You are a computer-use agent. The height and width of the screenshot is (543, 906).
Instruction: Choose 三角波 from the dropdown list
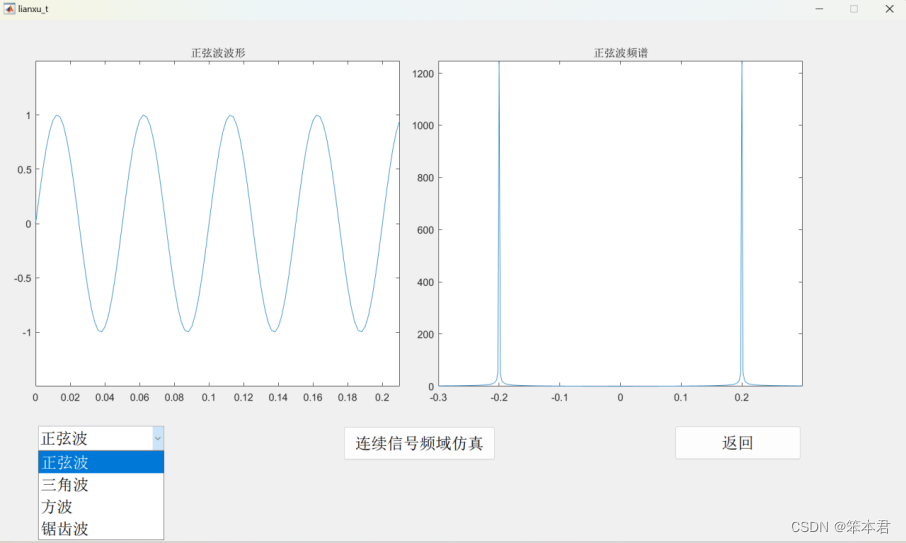click(101, 484)
